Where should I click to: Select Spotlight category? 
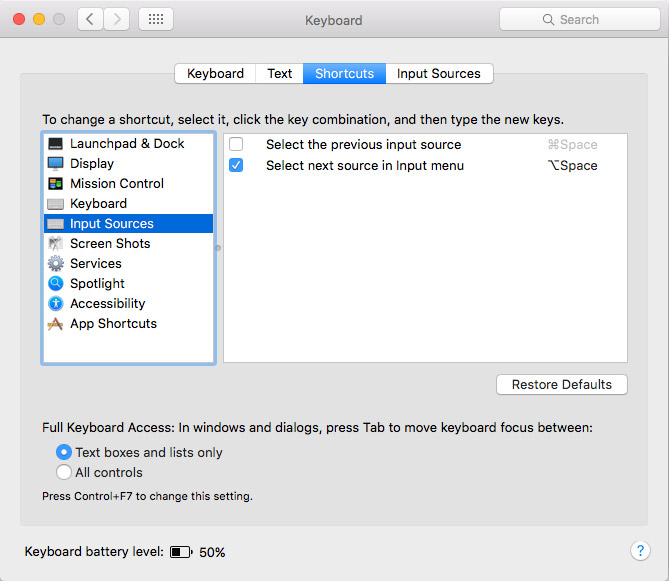(128, 284)
